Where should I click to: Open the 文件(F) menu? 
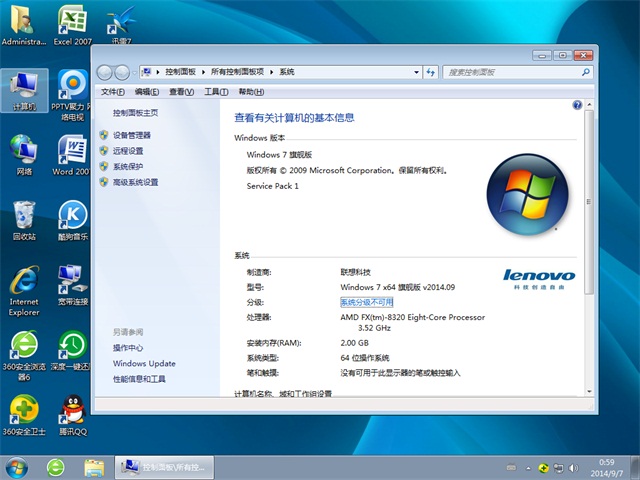tap(113, 91)
